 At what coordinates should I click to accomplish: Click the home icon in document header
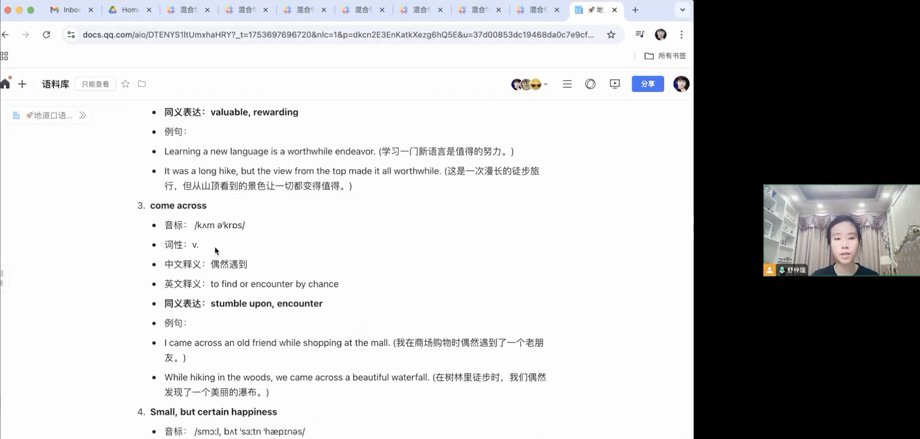pos(5,84)
